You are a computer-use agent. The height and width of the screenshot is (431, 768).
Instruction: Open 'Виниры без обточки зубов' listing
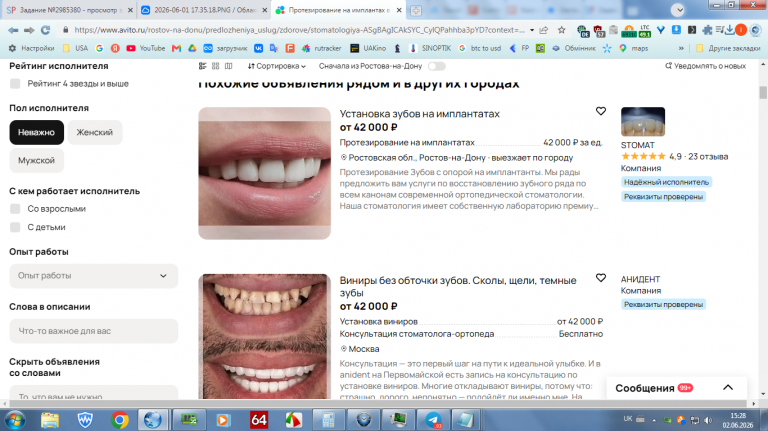coord(458,287)
